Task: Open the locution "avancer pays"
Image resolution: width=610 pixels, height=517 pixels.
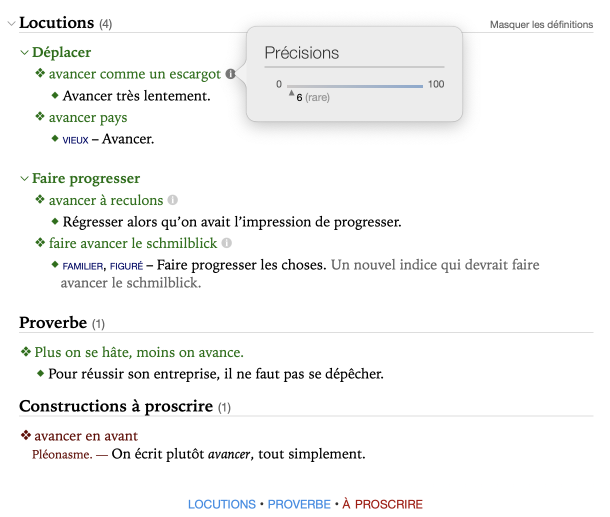Action: [x=88, y=118]
